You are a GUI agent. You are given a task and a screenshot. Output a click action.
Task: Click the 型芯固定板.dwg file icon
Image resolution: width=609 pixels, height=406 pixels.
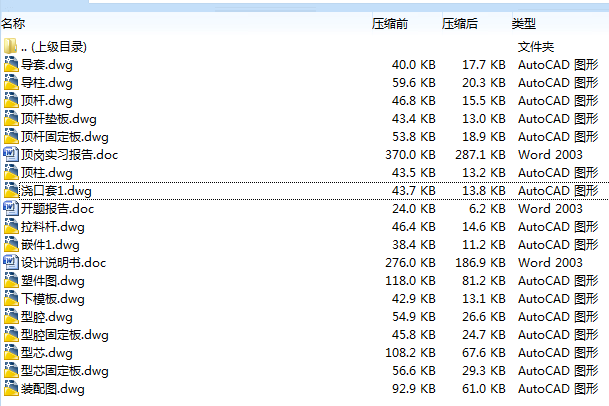point(11,371)
